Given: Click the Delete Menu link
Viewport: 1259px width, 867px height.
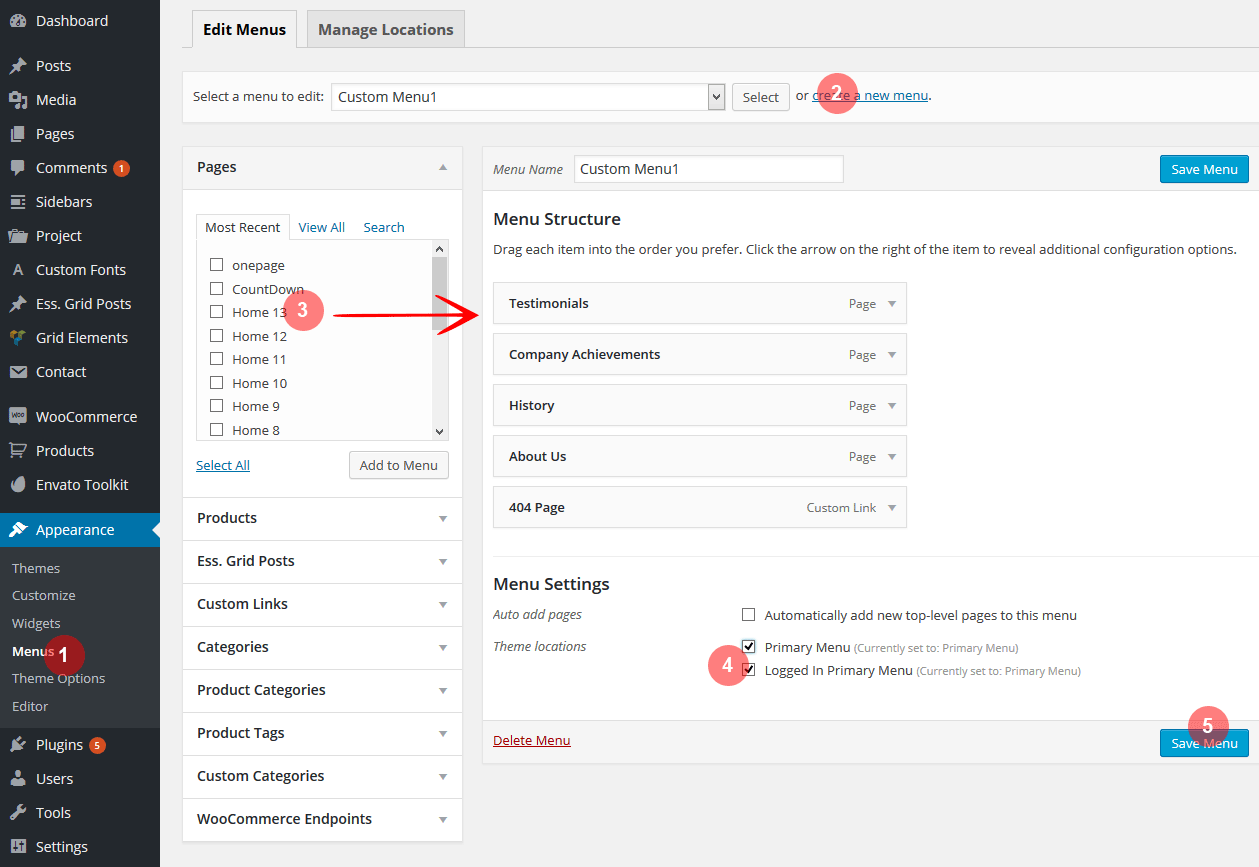Looking at the screenshot, I should [x=531, y=741].
